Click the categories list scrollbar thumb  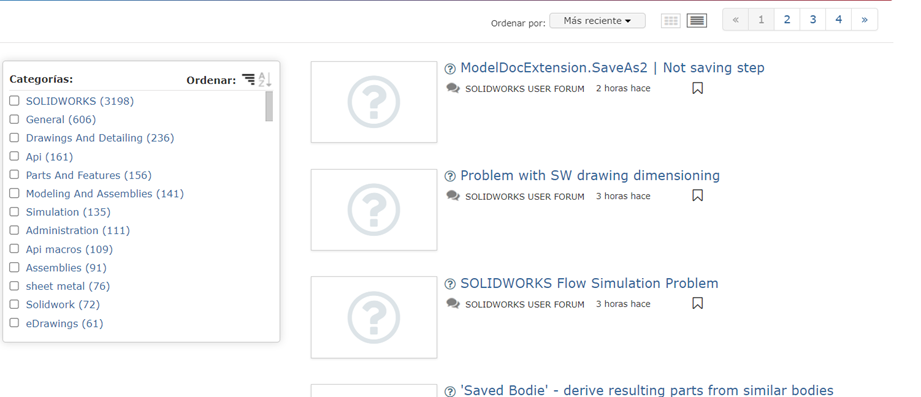pyautogui.click(x=269, y=106)
